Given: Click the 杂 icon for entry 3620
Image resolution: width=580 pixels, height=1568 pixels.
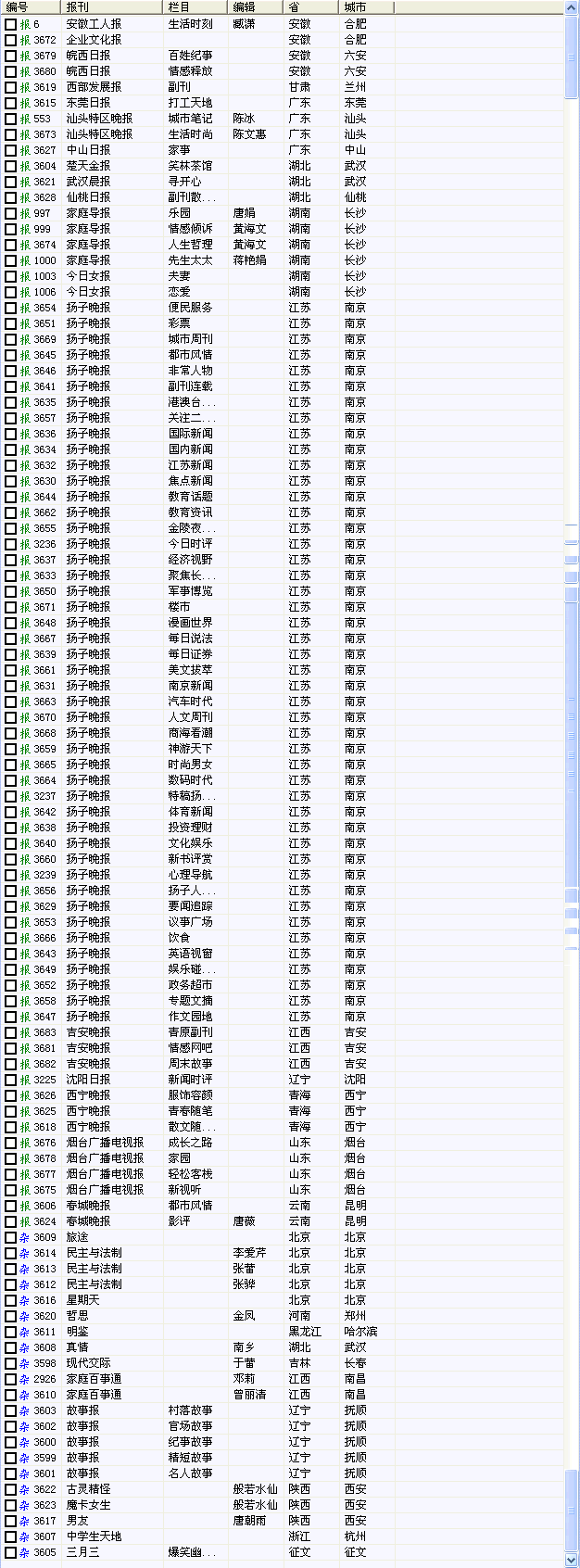Looking at the screenshot, I should tap(25, 1316).
